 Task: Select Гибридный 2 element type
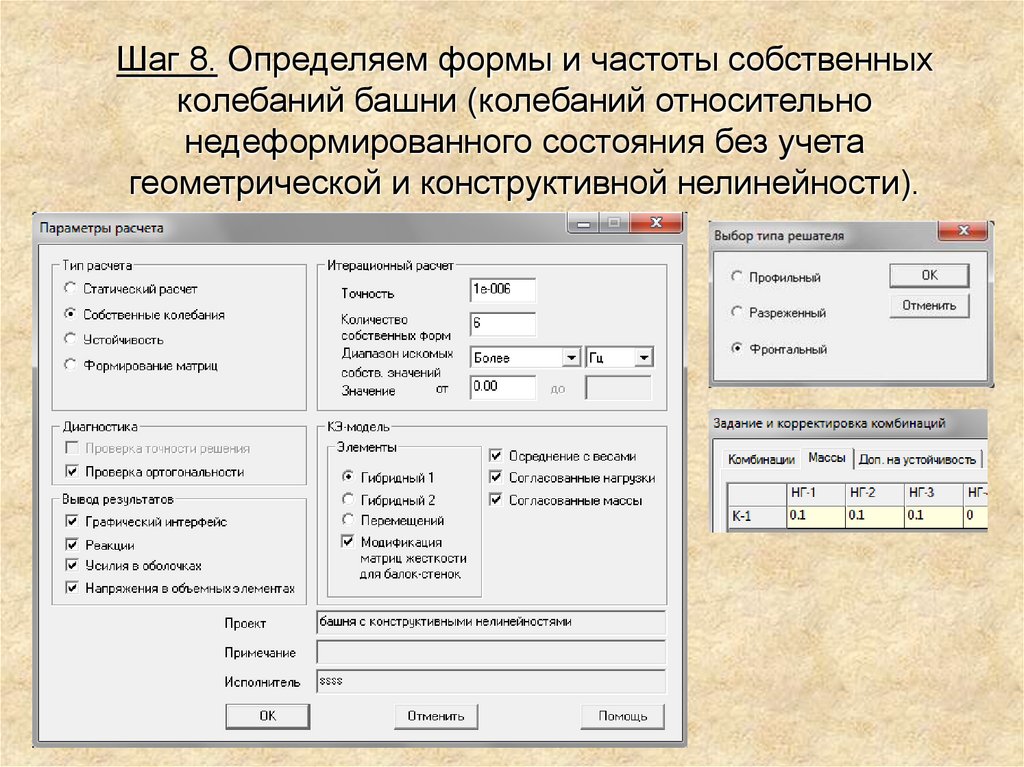click(348, 499)
